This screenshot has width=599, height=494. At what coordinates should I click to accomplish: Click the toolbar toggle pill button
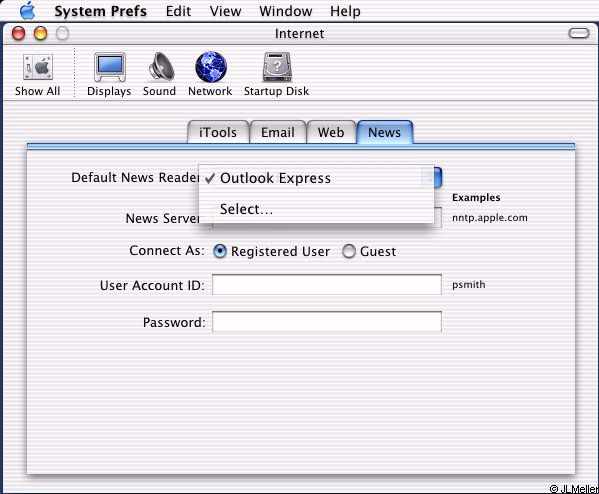coord(578,33)
